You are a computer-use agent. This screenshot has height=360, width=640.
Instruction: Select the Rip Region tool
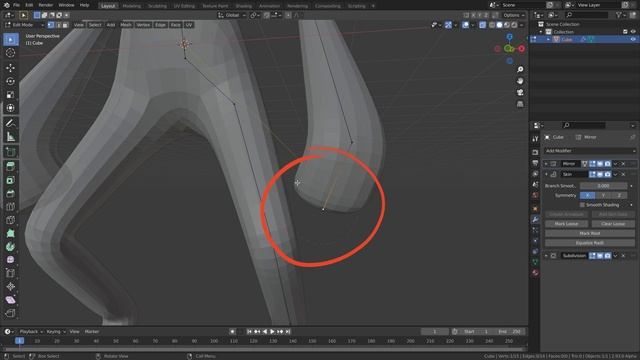coord(11,313)
